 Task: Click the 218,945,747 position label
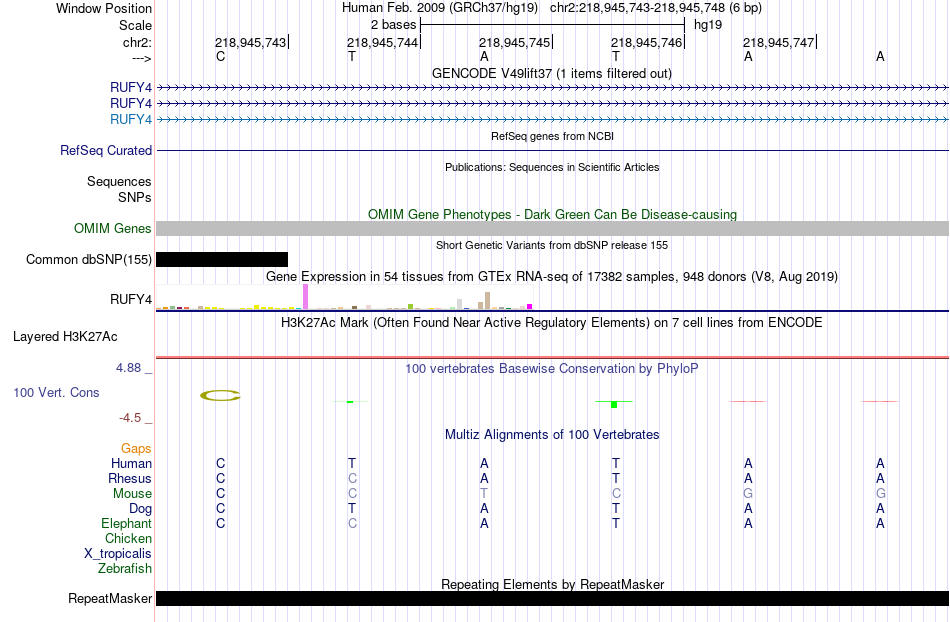(x=779, y=42)
